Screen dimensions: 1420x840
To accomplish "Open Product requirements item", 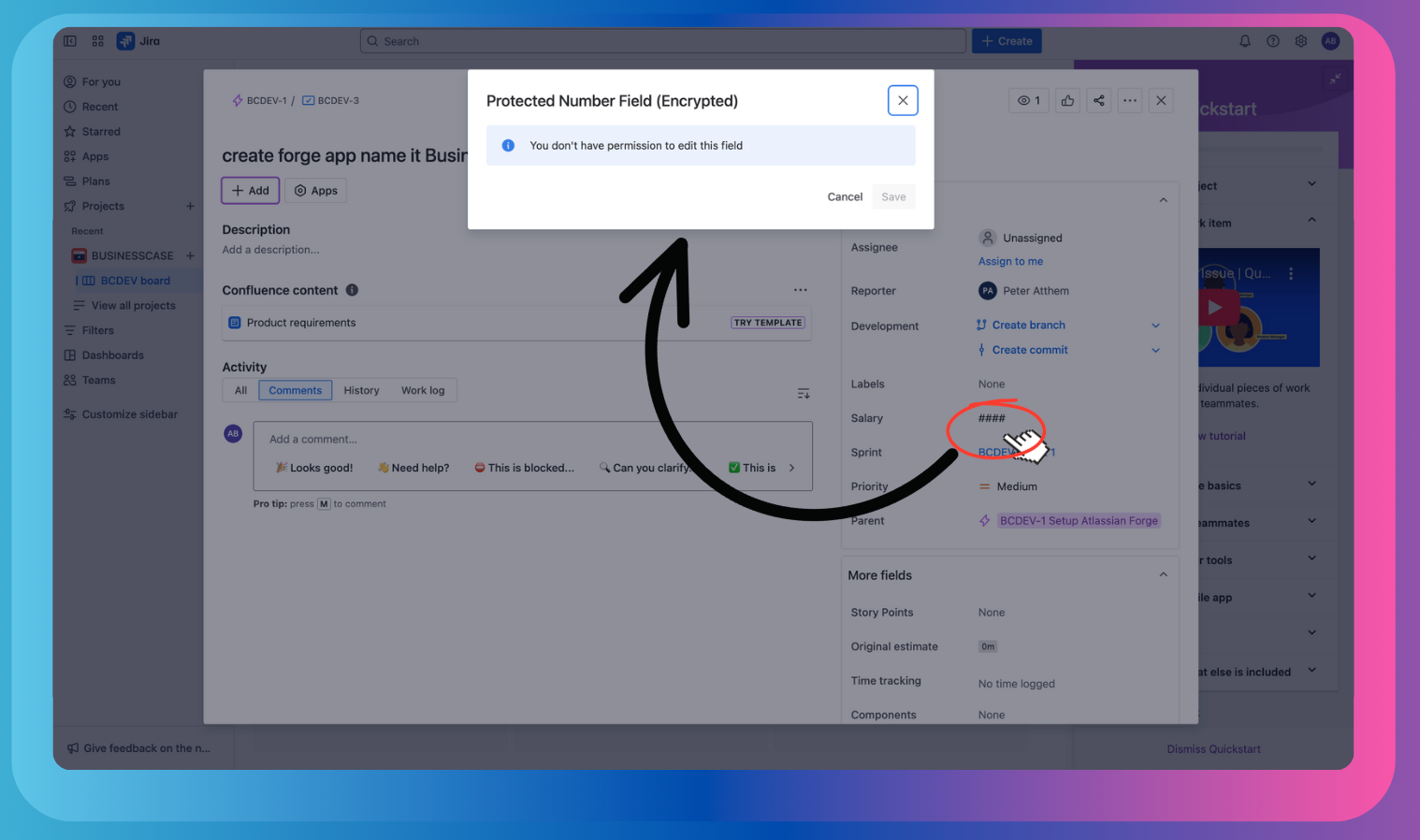I will pos(301,323).
